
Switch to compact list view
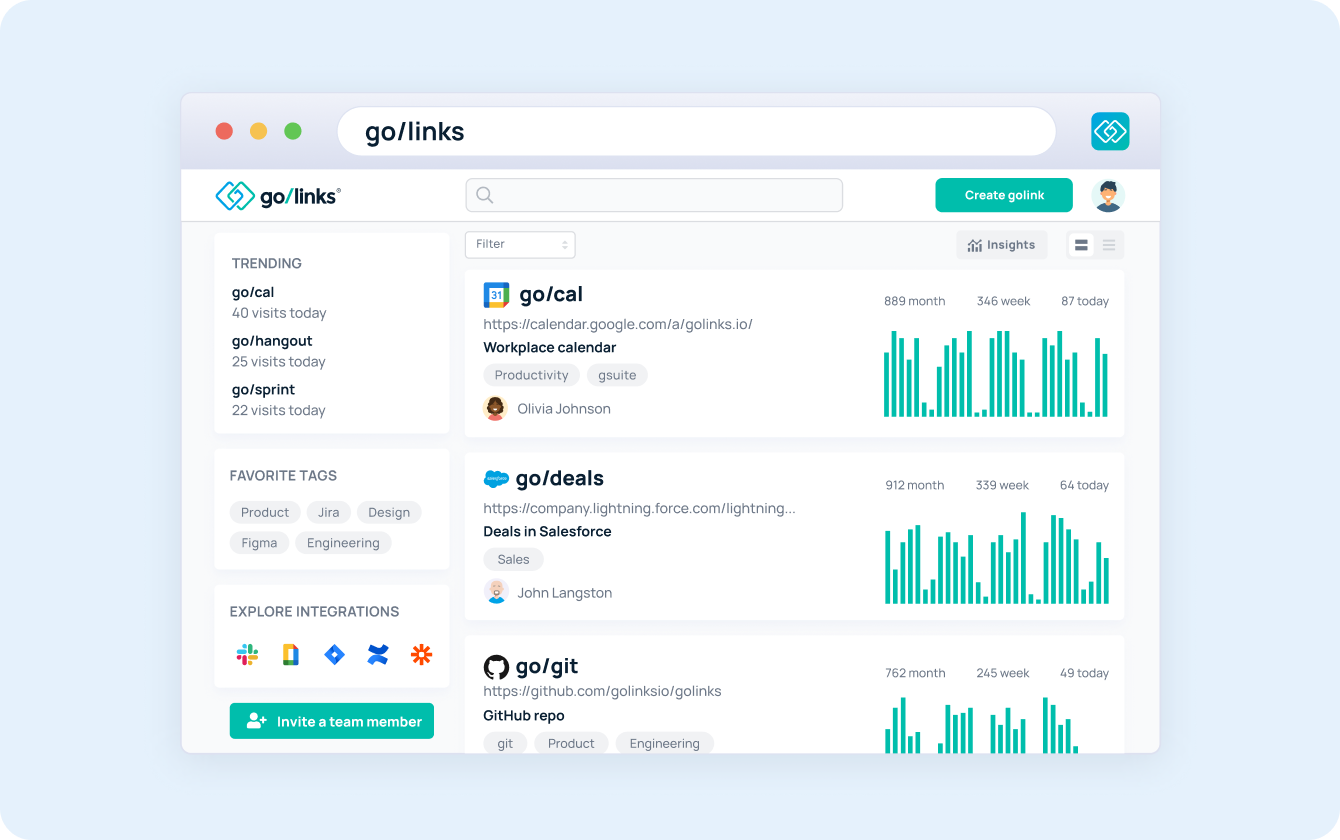1108,244
